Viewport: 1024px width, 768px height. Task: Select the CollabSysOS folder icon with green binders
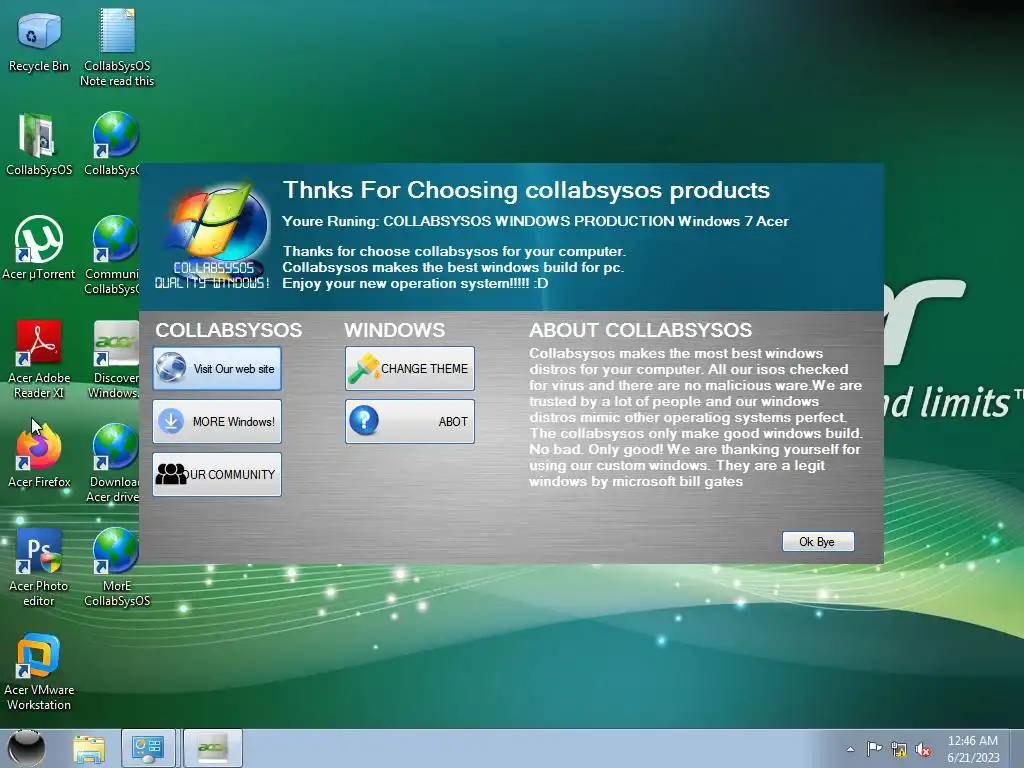pyautogui.click(x=39, y=144)
